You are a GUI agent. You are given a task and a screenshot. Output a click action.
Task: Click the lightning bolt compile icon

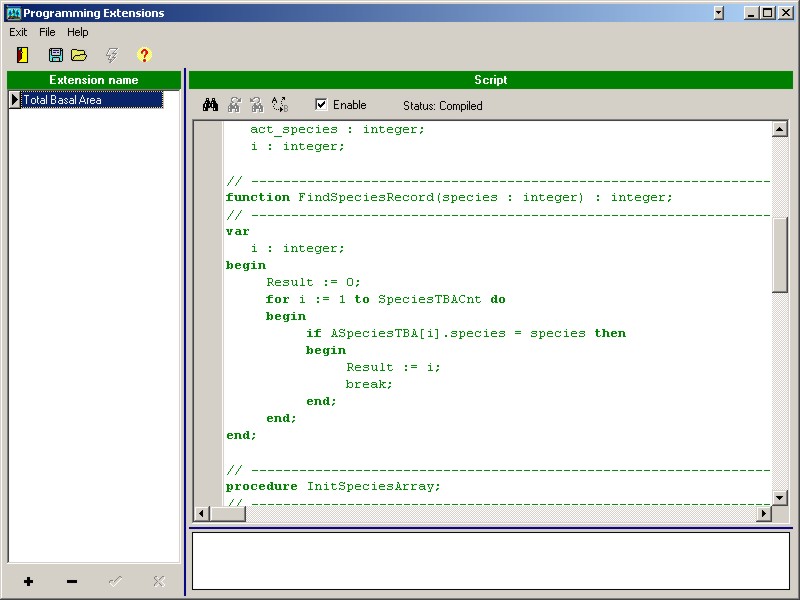tap(111, 55)
